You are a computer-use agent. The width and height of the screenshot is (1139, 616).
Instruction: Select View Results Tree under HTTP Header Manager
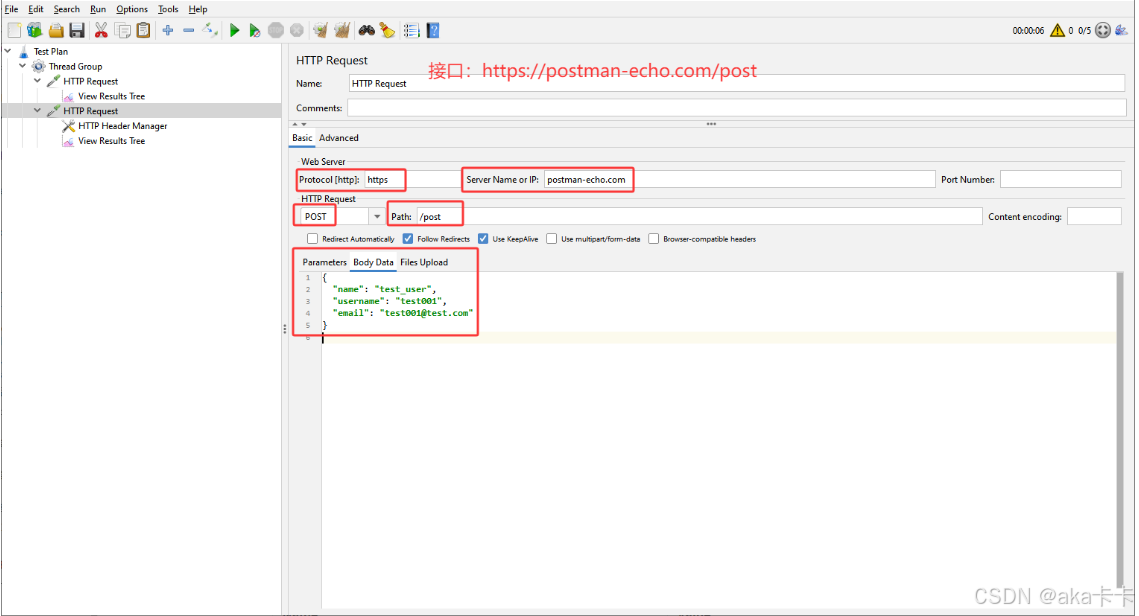(111, 141)
